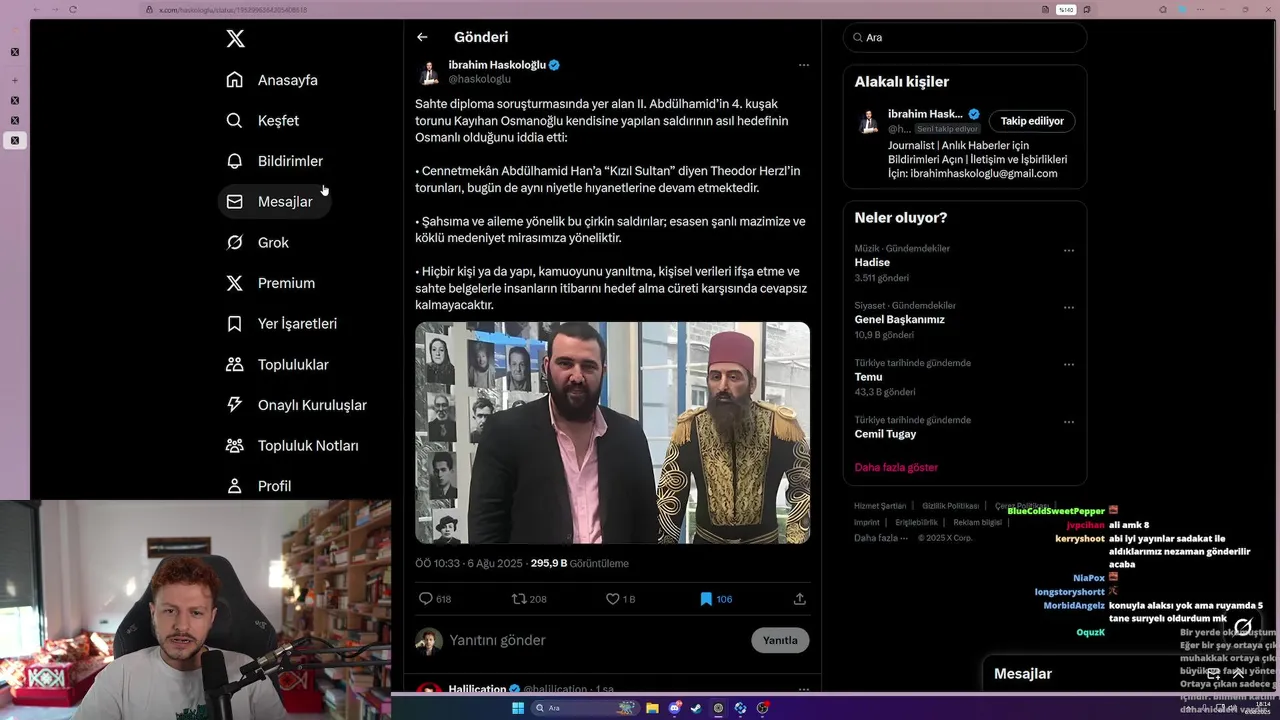This screenshot has width=1280, height=720.
Task: Open the Temu trending topic
Action: pos(868,377)
